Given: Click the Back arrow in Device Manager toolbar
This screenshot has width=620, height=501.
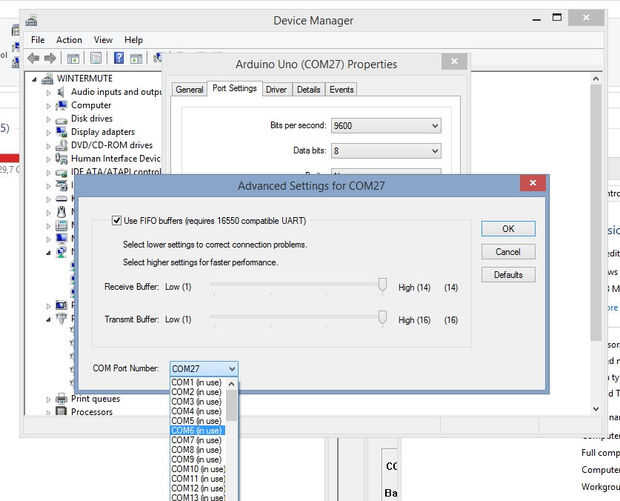Looking at the screenshot, I should coord(33,59).
